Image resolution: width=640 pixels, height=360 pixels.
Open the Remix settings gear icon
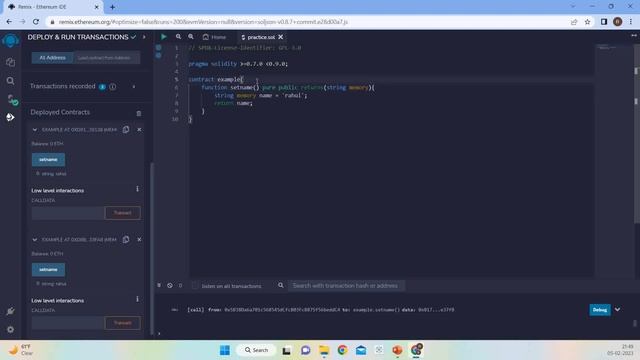coord(10,329)
